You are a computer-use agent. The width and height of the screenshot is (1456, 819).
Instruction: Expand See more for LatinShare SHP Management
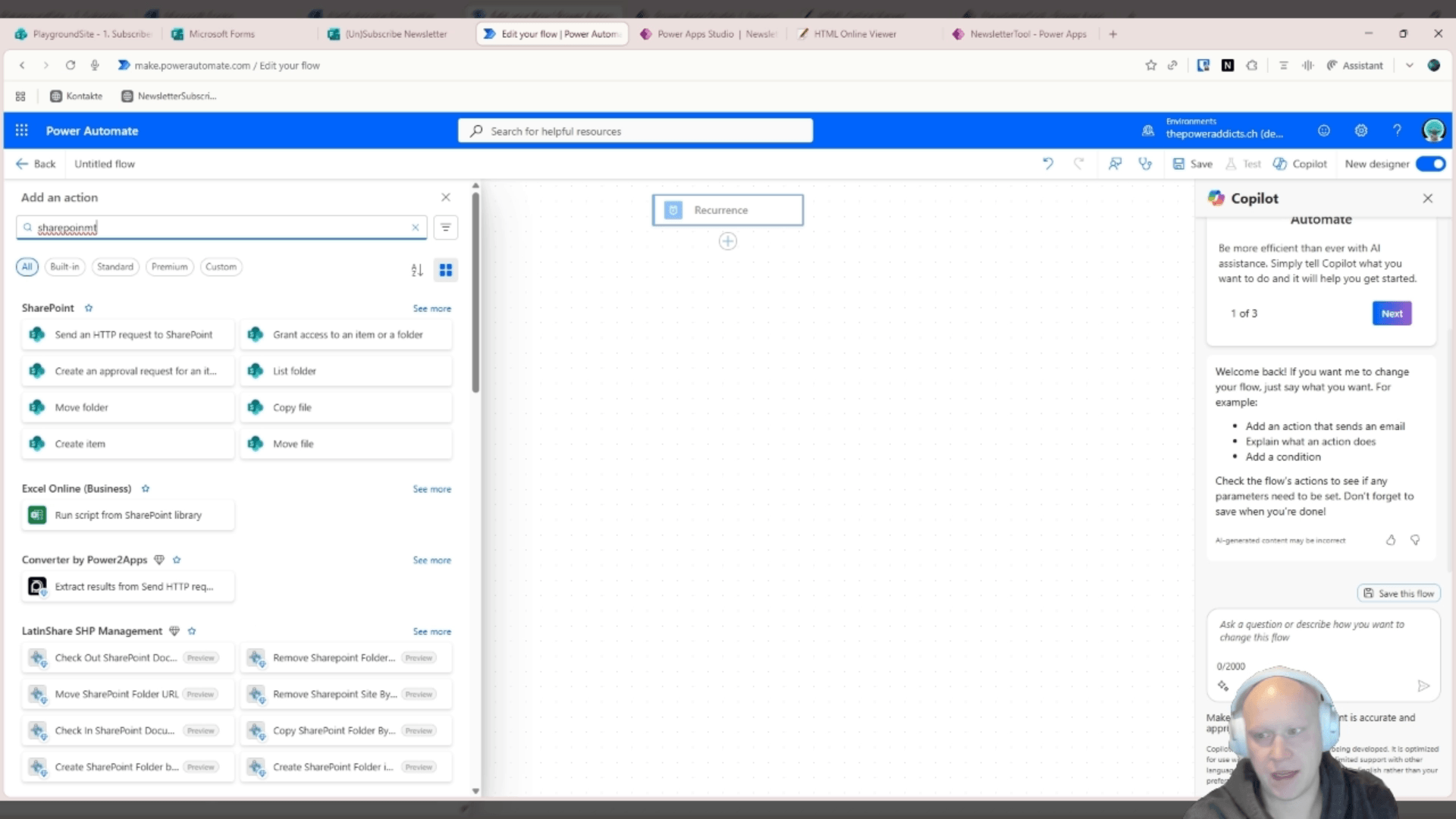pos(431,632)
